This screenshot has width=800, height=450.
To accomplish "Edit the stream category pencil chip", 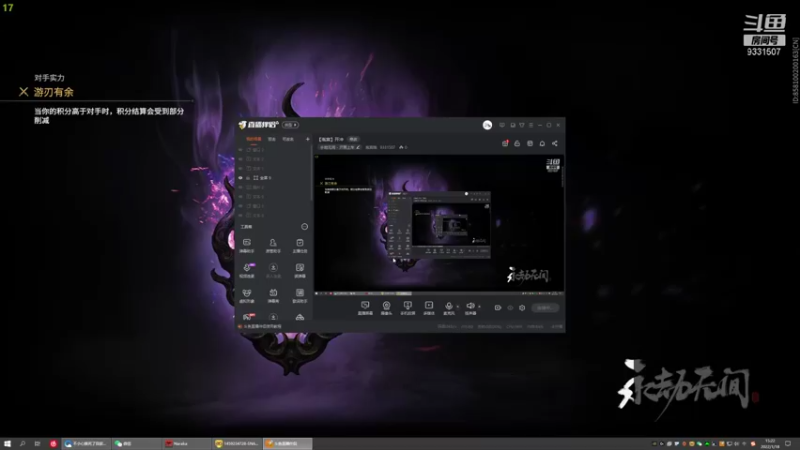I will pyautogui.click(x=340, y=147).
